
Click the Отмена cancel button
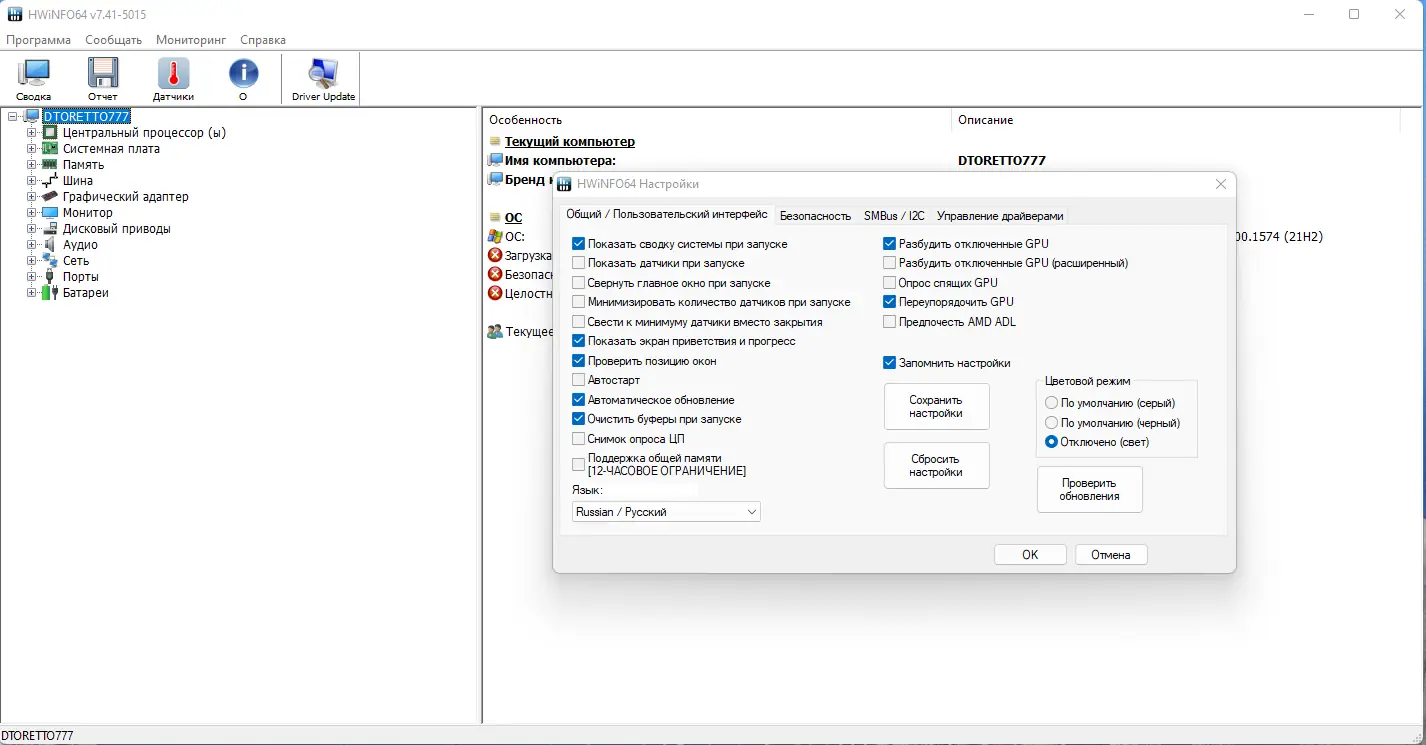point(1111,555)
